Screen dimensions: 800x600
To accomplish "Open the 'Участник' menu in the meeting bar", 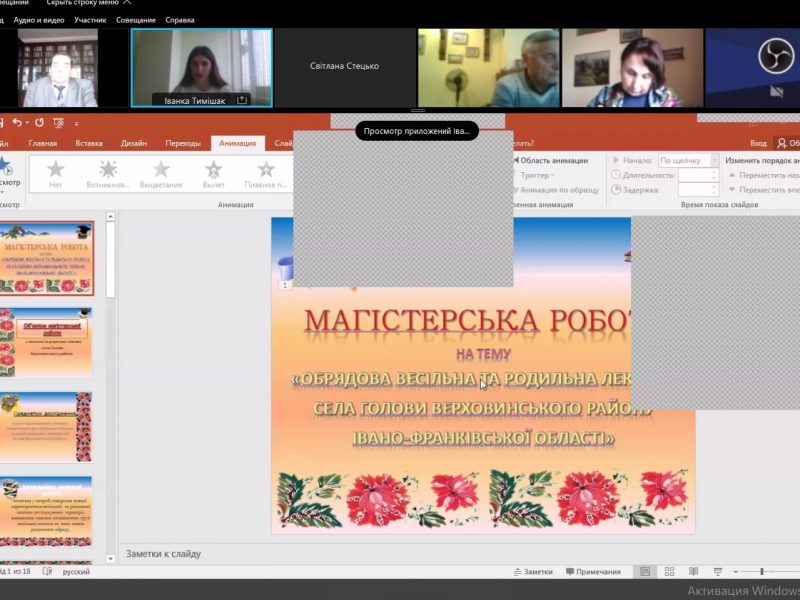I will pyautogui.click(x=90, y=20).
